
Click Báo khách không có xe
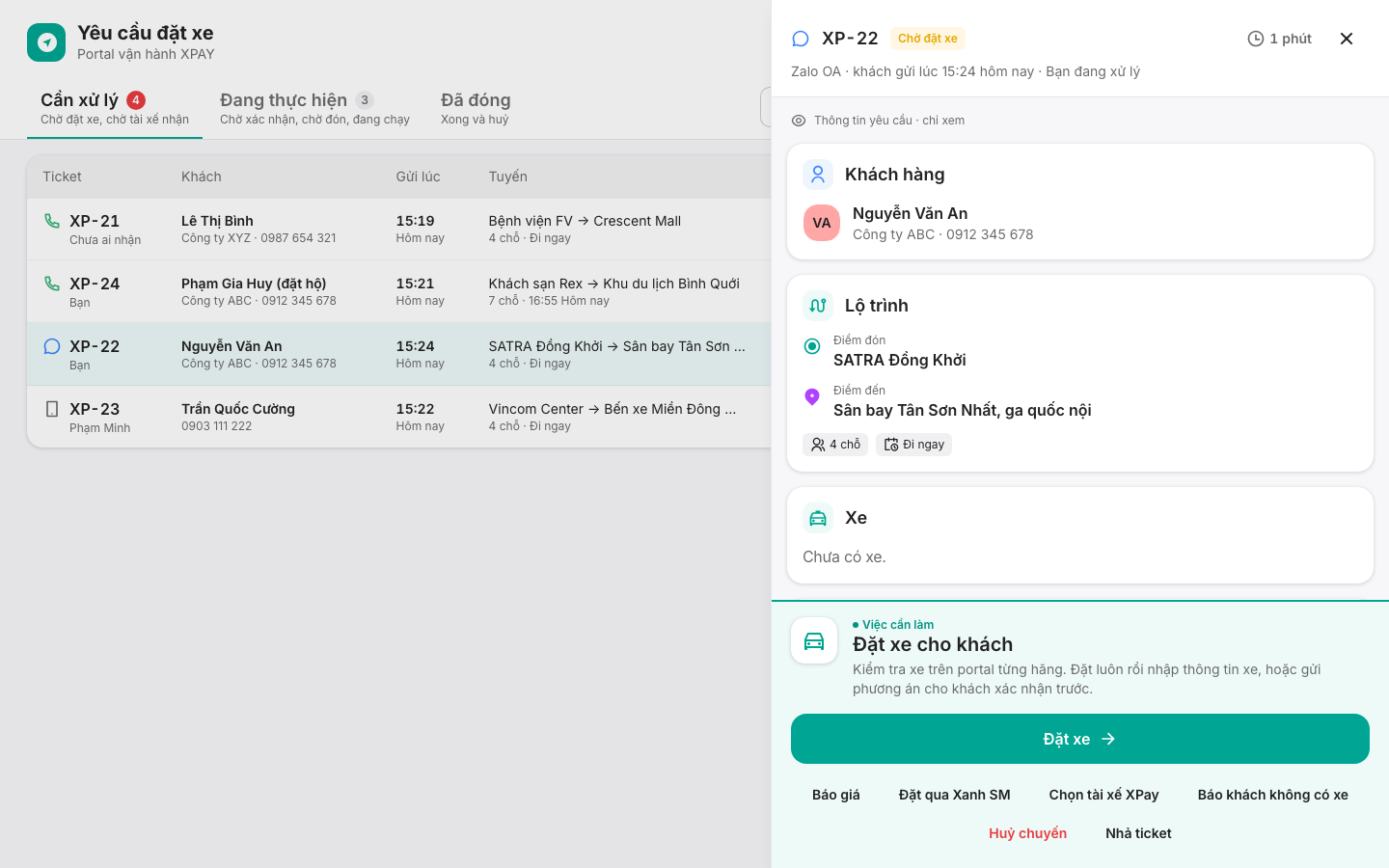(1273, 795)
